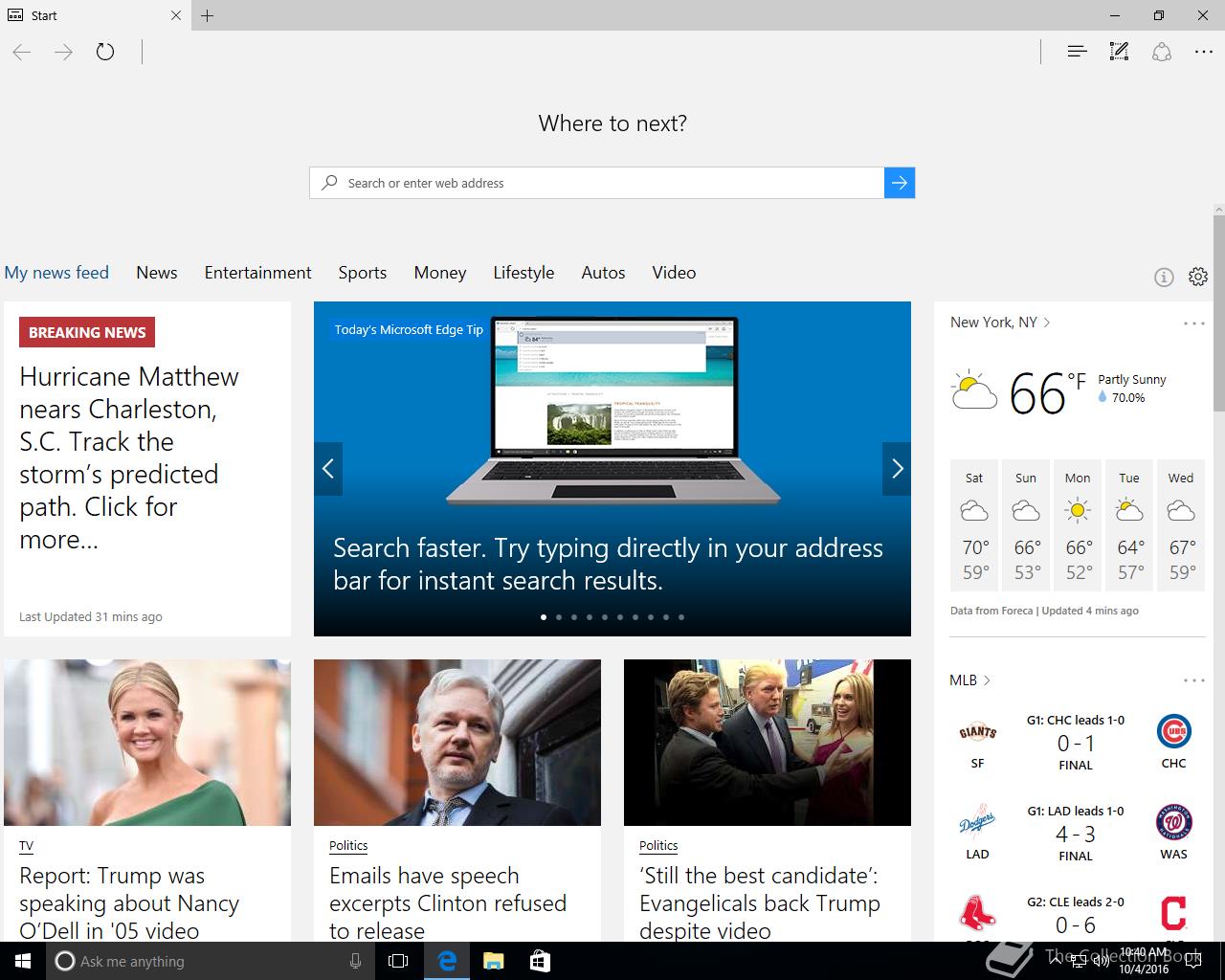
Task: Open 'Emails have speech excerpts Clinton refused' headline
Action: (x=448, y=903)
